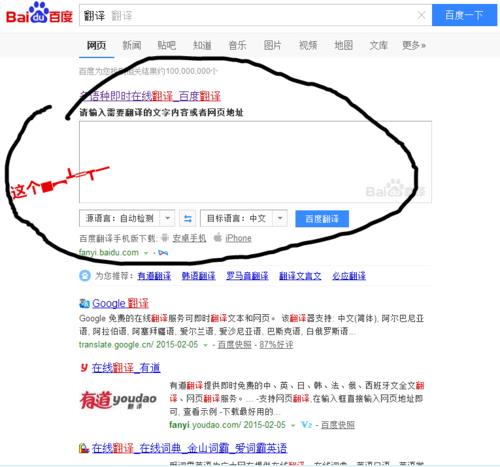Open the recommended 必应翻译 link
Screen dimensions: 500x467
349,276
